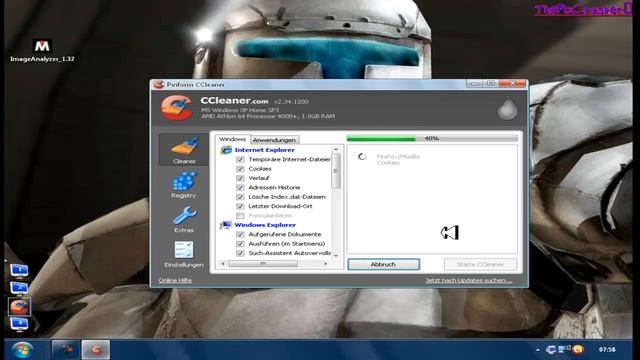Click scroll-up arrow of option list

(x=336, y=149)
